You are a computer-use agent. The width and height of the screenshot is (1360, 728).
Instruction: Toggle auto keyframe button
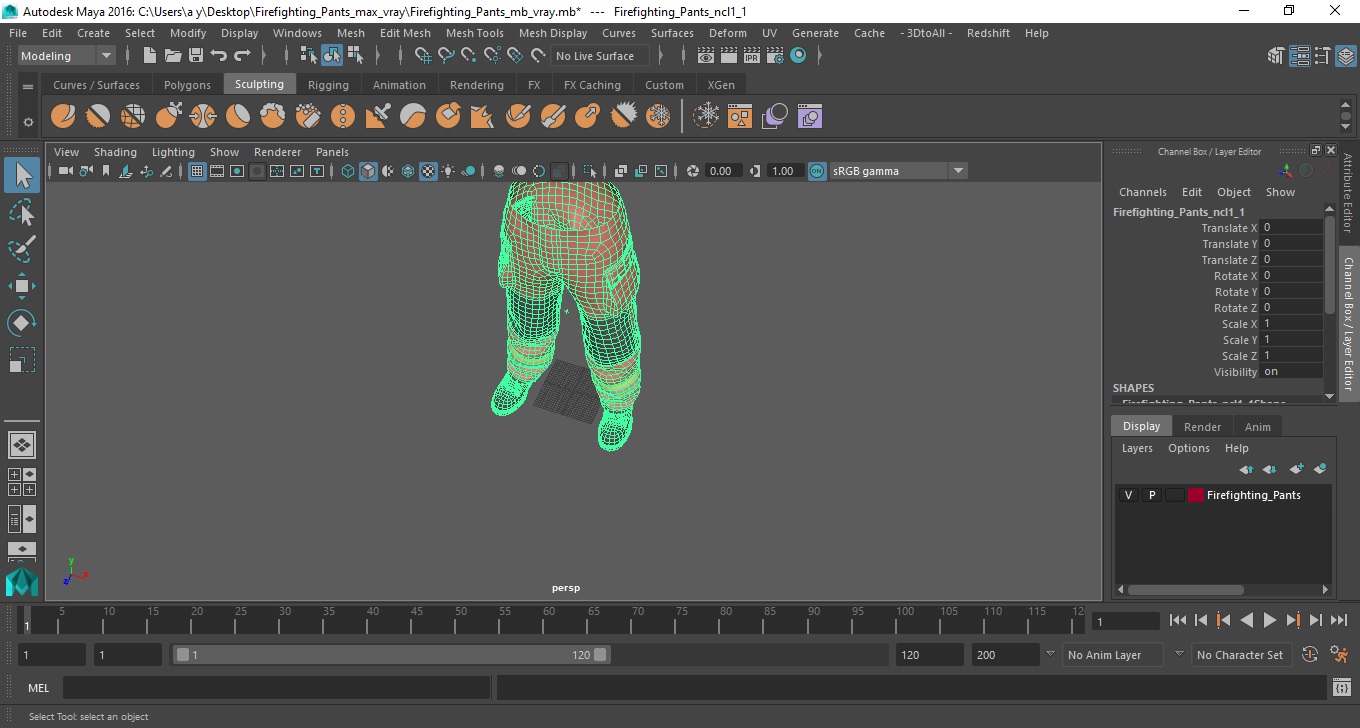coord(1310,655)
